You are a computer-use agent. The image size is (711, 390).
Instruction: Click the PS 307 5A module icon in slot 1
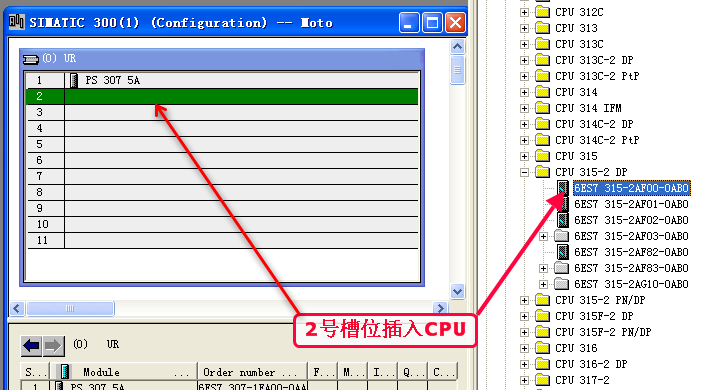[74, 80]
